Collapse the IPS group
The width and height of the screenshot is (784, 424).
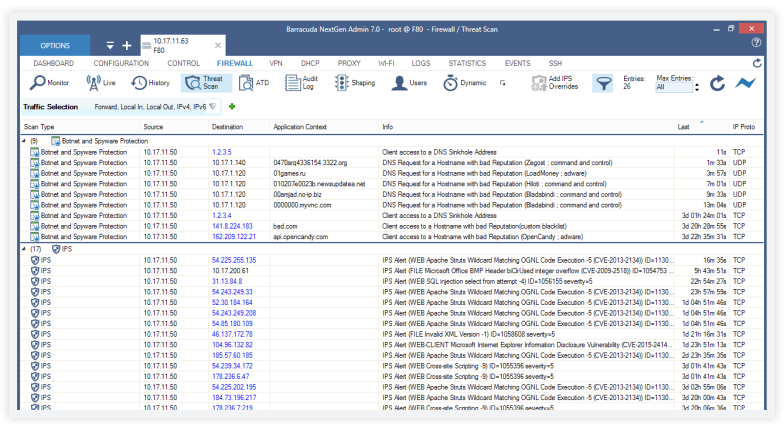point(24,249)
